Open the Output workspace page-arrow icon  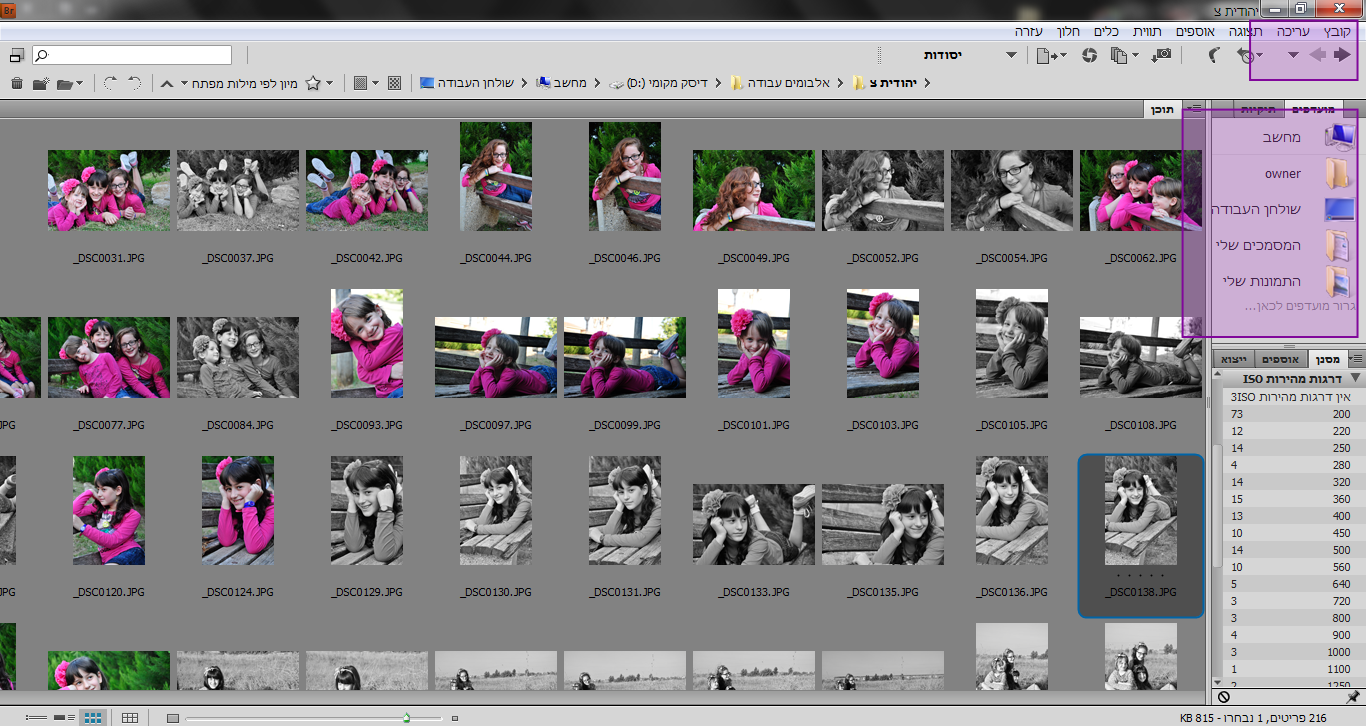(1045, 55)
